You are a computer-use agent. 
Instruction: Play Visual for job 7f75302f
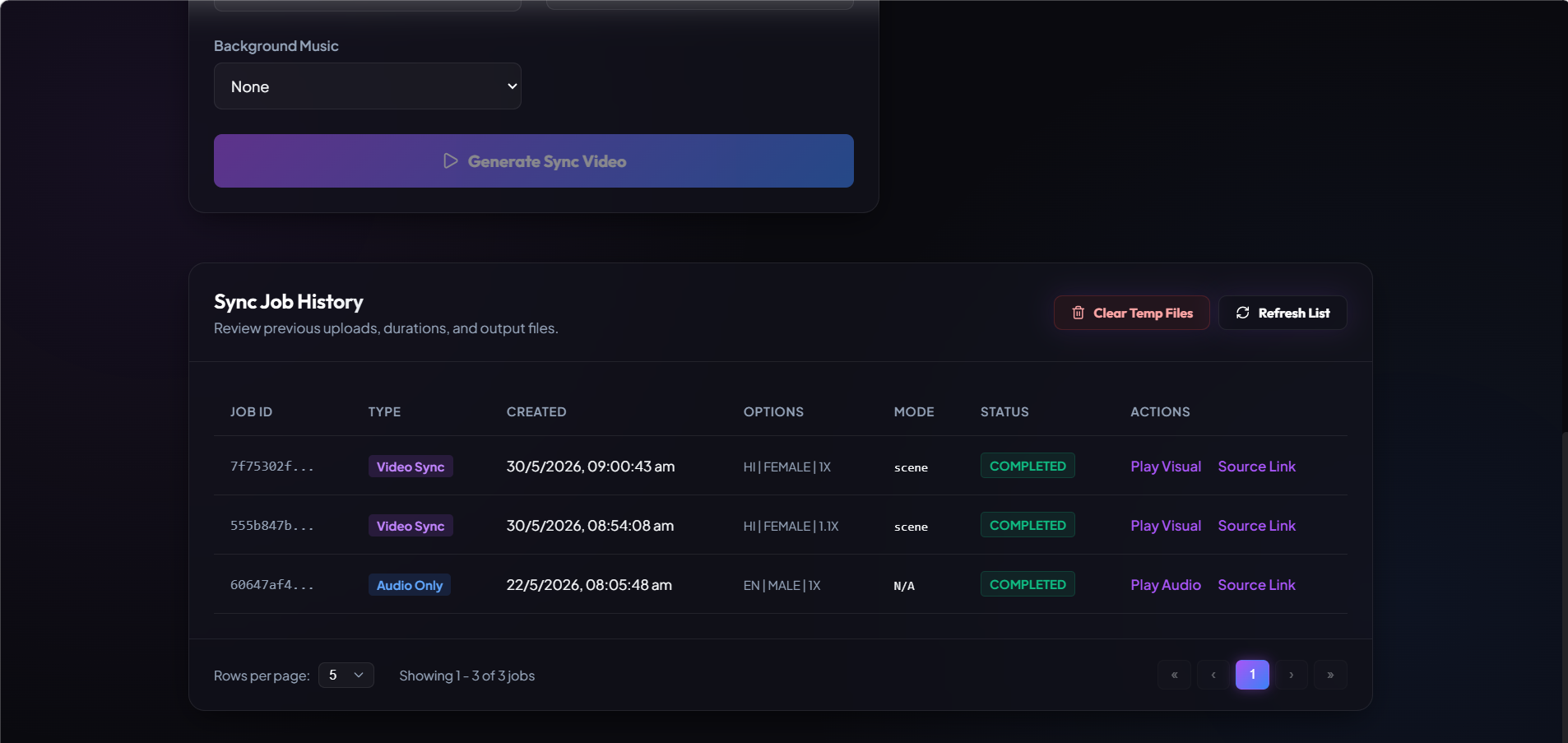[x=1166, y=467]
